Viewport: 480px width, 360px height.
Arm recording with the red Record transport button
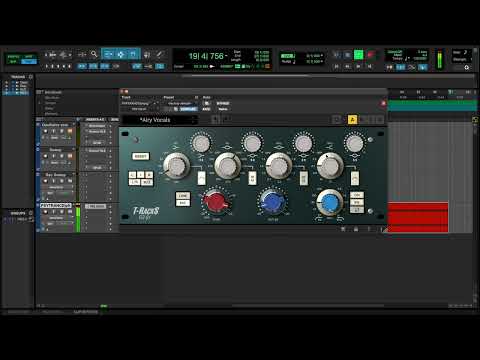click(370, 55)
